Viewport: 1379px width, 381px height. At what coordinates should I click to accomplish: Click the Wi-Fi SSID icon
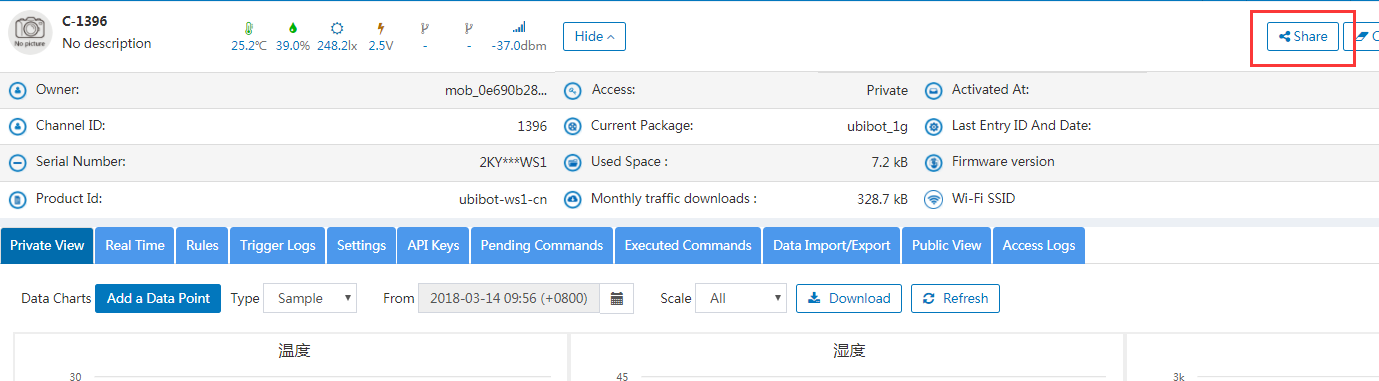point(933,199)
